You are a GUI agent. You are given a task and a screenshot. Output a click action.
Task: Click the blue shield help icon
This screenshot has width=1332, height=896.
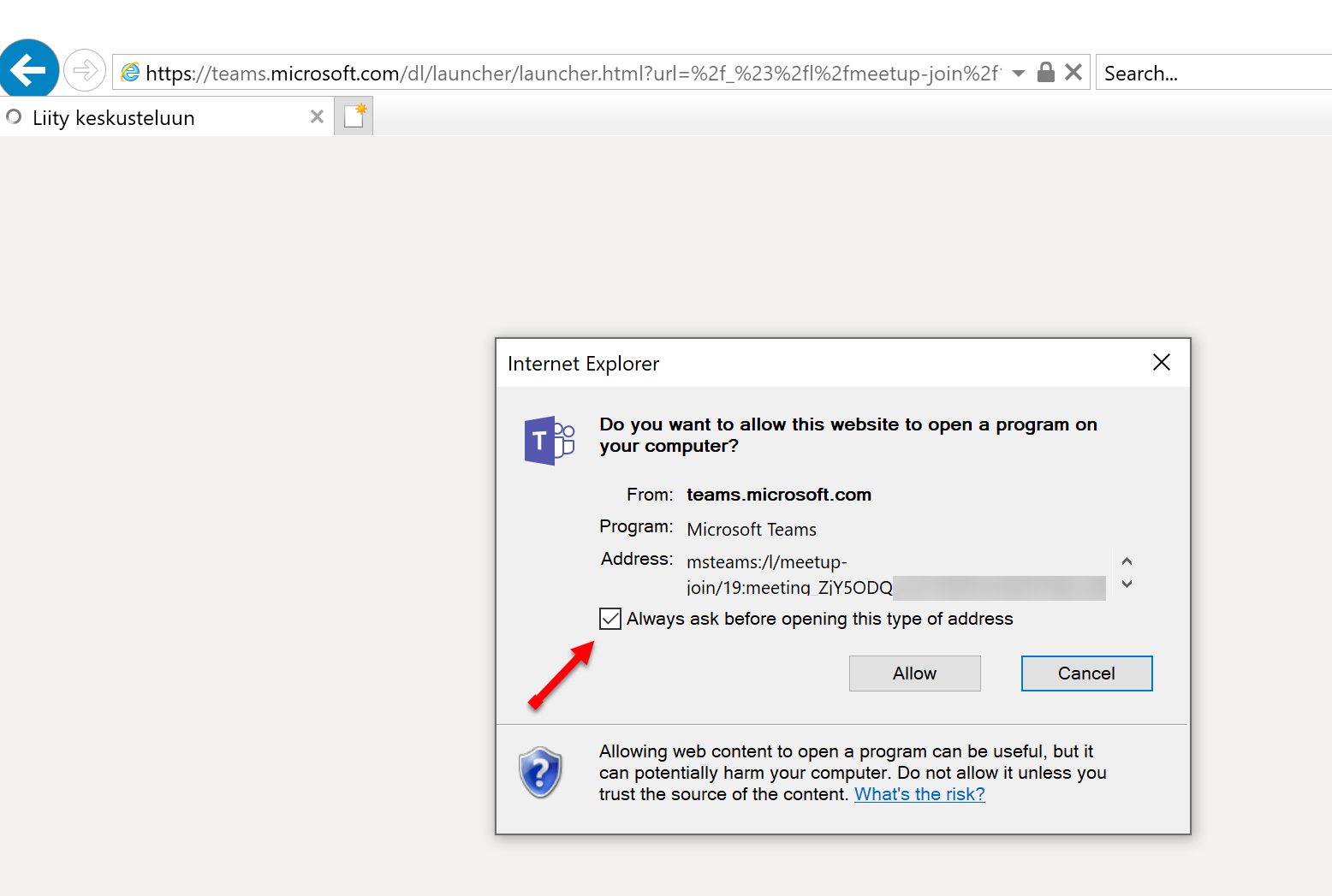click(540, 772)
